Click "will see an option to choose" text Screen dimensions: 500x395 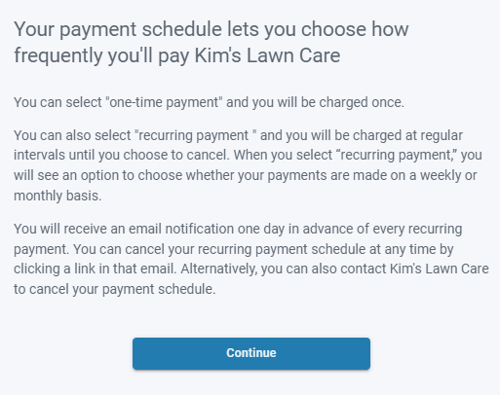point(98,175)
